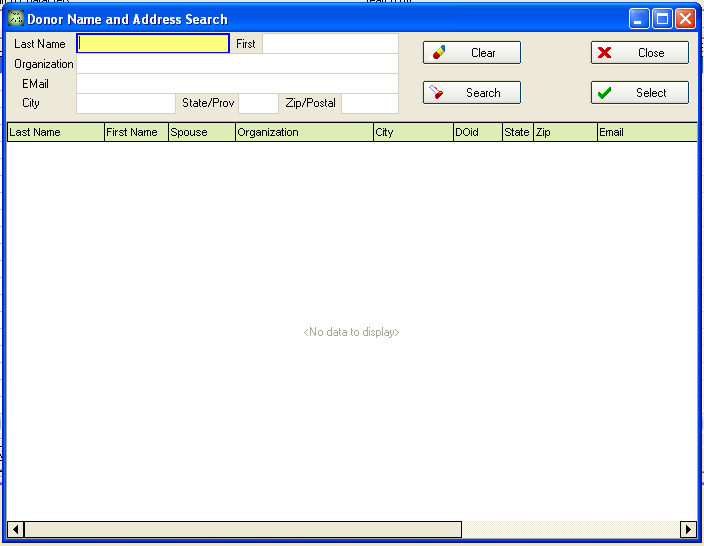Screen dimensions: 704x546
Task: Sort by Last Name column header
Action: (x=55, y=132)
